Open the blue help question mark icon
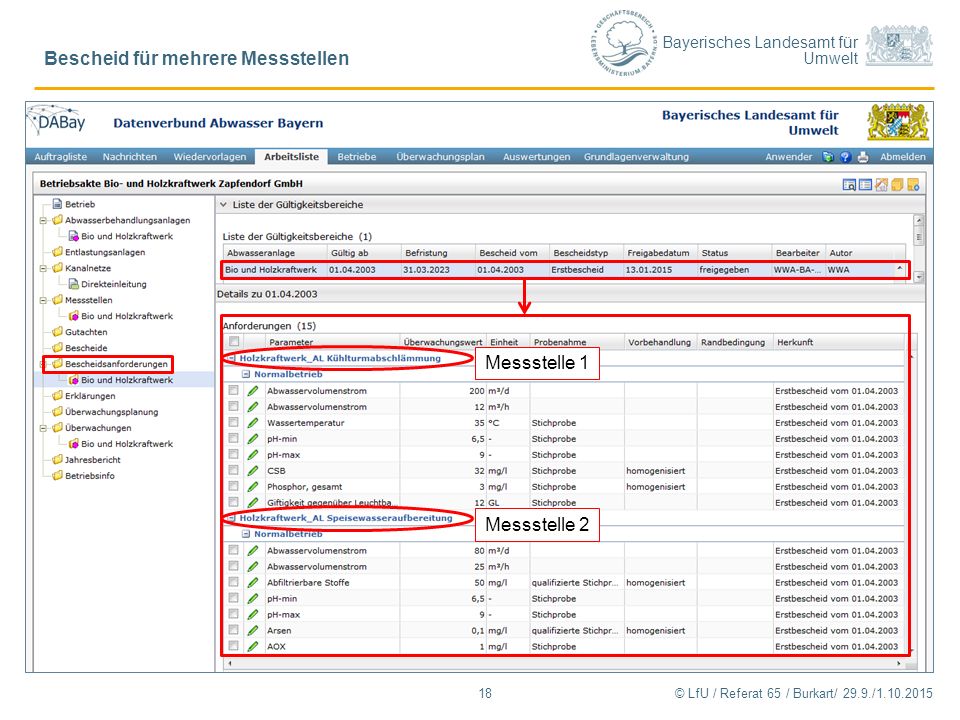 click(x=845, y=157)
